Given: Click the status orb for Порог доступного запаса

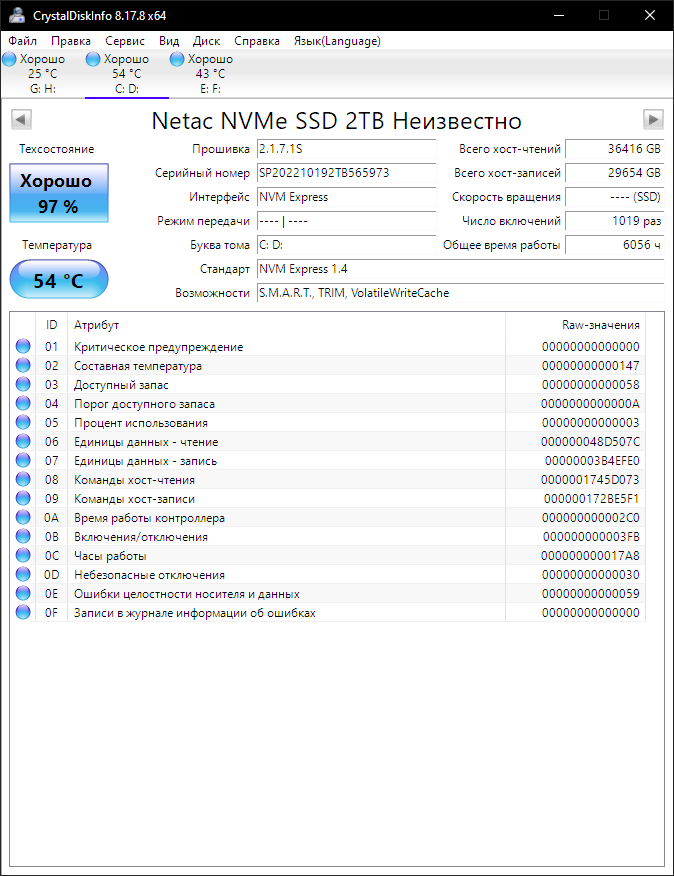Looking at the screenshot, I should [x=23, y=403].
